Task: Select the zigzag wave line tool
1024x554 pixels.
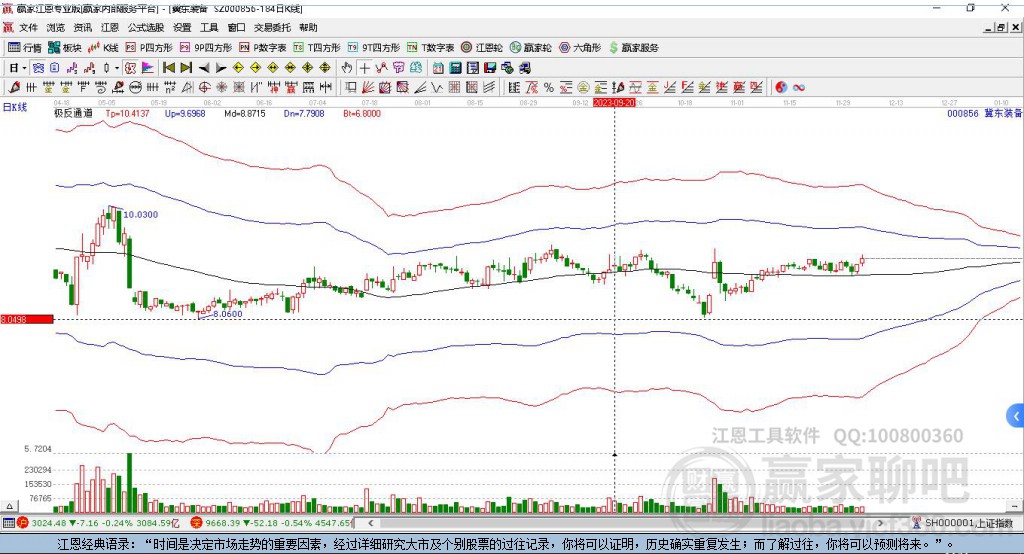Action: (x=438, y=87)
